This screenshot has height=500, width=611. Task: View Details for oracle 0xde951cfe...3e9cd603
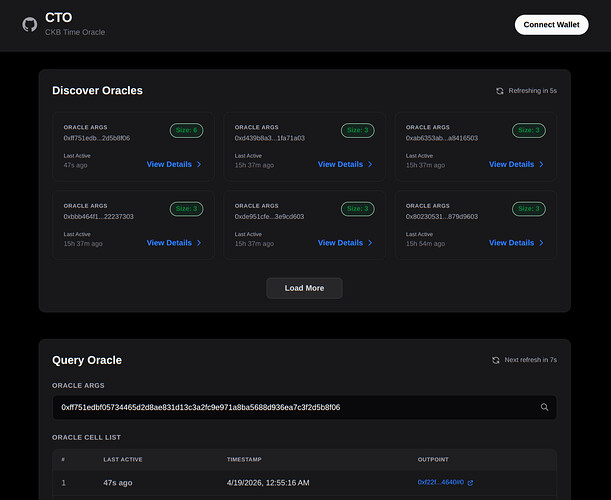coord(345,243)
